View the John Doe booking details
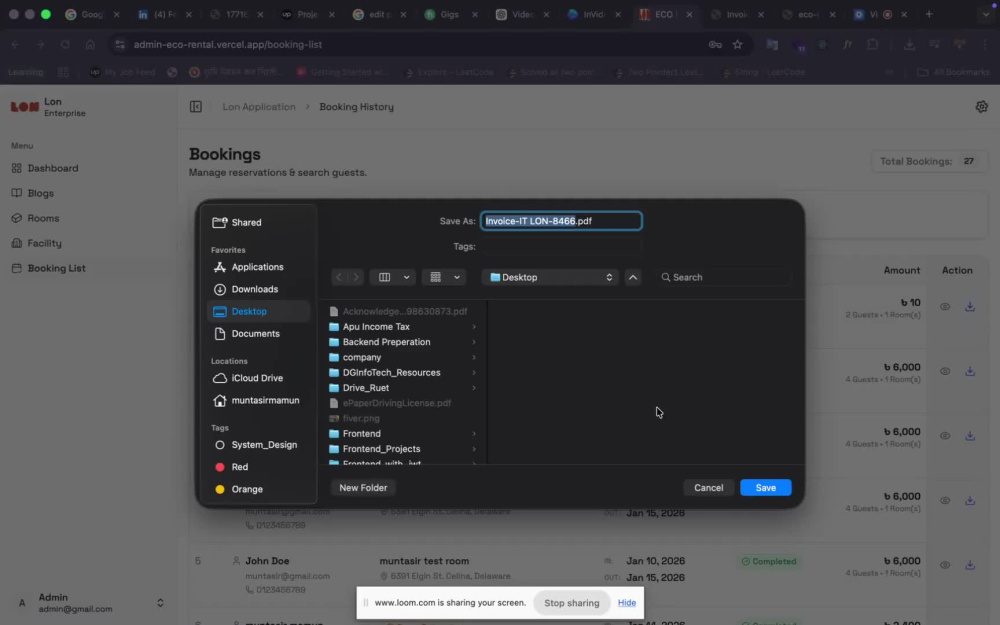Image resolution: width=1000 pixels, height=625 pixels. [945, 565]
